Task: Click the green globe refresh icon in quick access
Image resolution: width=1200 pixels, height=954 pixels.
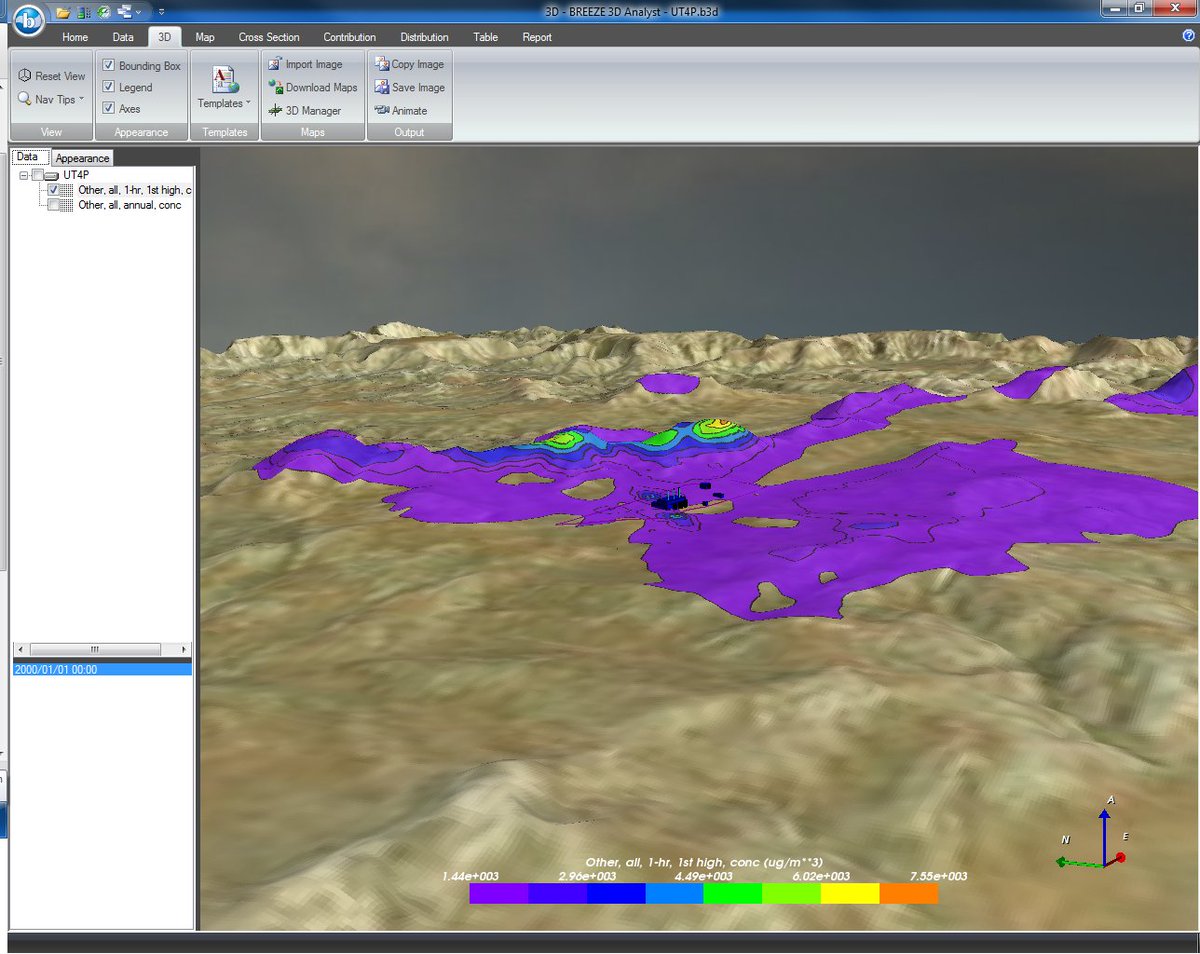Action: coord(104,12)
